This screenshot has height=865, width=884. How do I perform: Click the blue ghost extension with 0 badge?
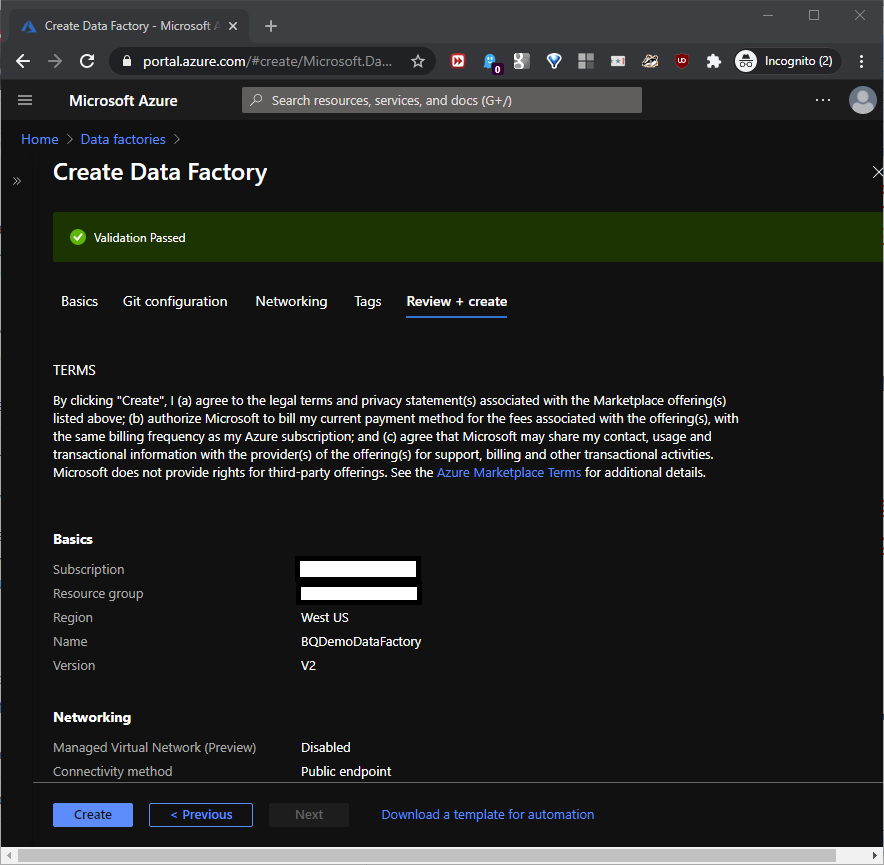pos(491,62)
